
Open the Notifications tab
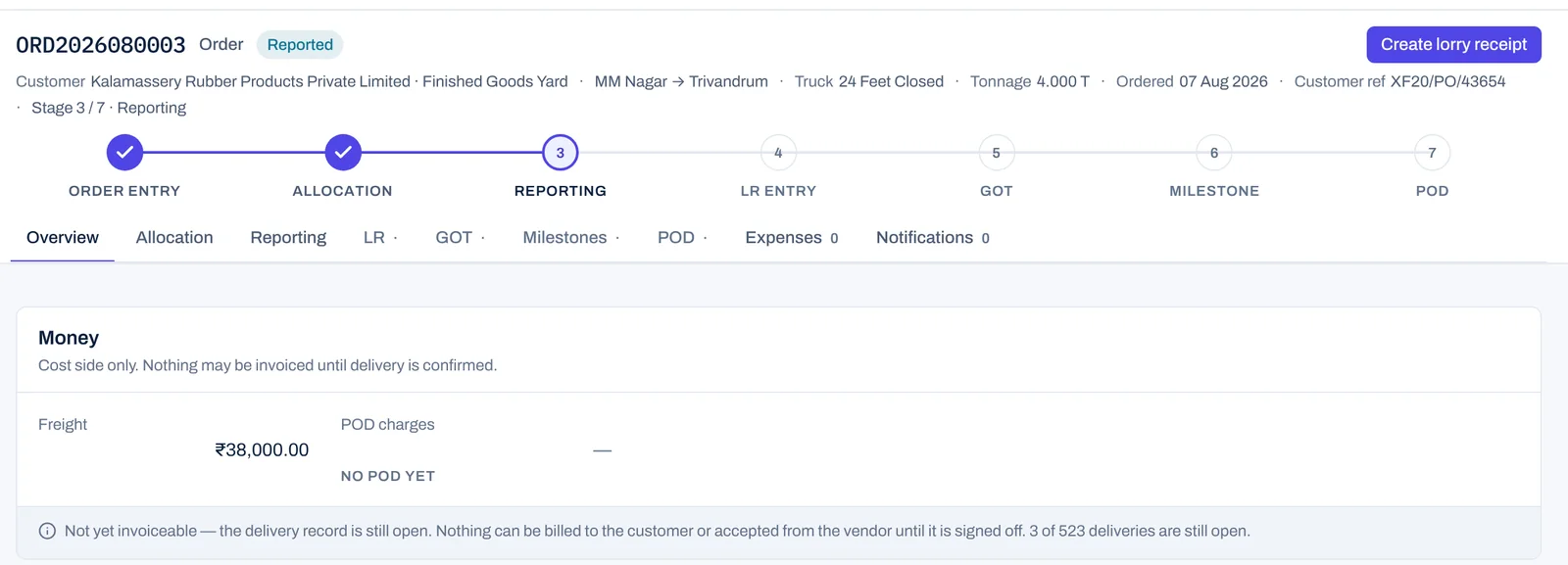click(x=933, y=237)
